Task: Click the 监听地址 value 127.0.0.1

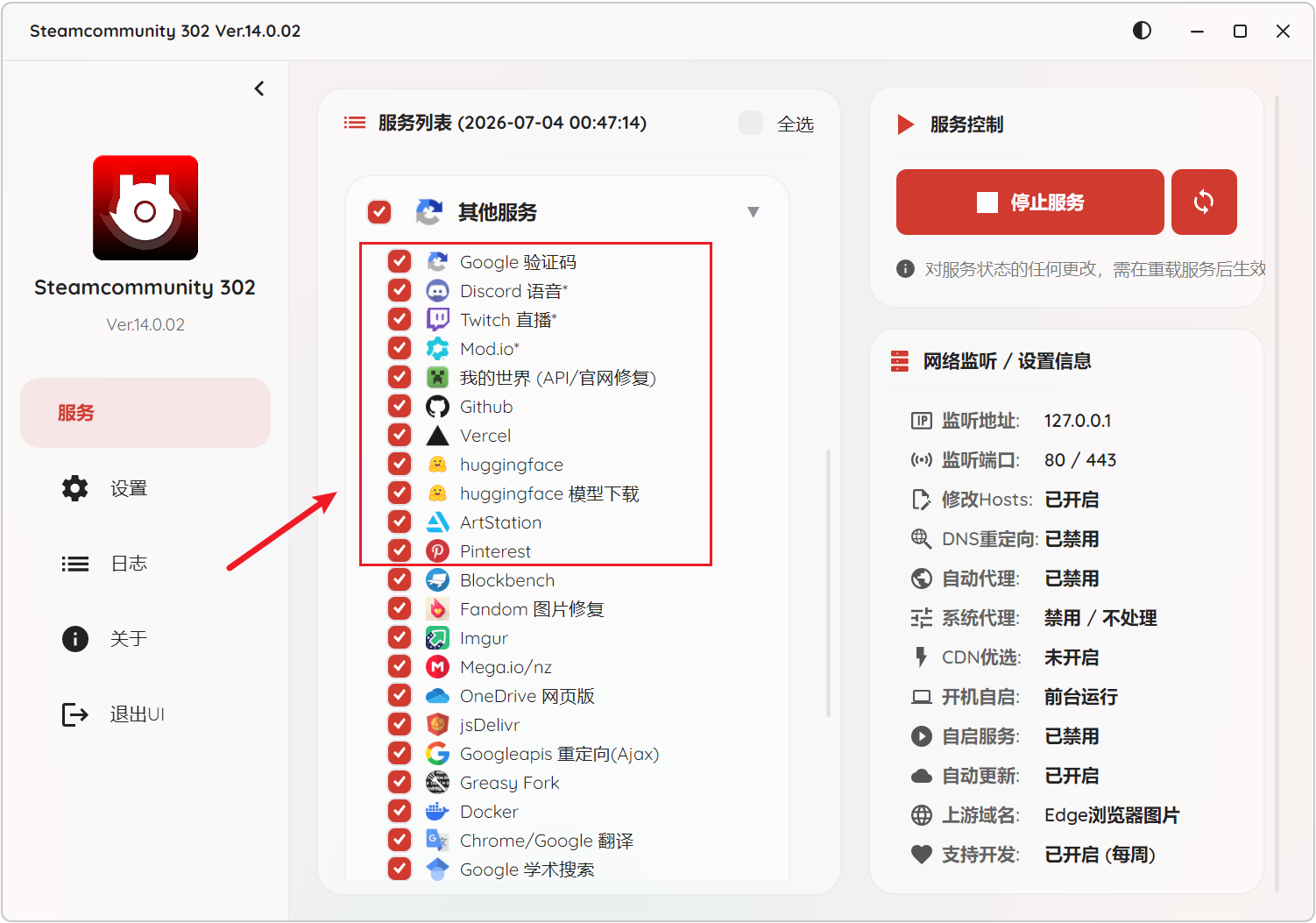Action: pyautogui.click(x=1078, y=421)
